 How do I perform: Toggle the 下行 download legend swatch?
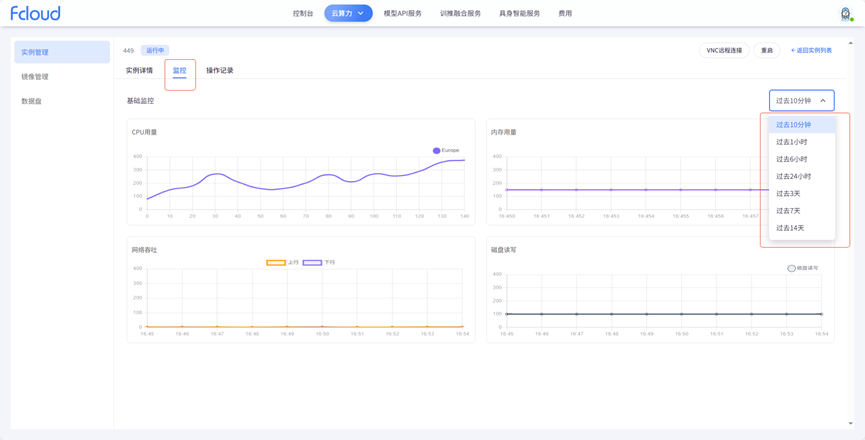click(x=312, y=262)
